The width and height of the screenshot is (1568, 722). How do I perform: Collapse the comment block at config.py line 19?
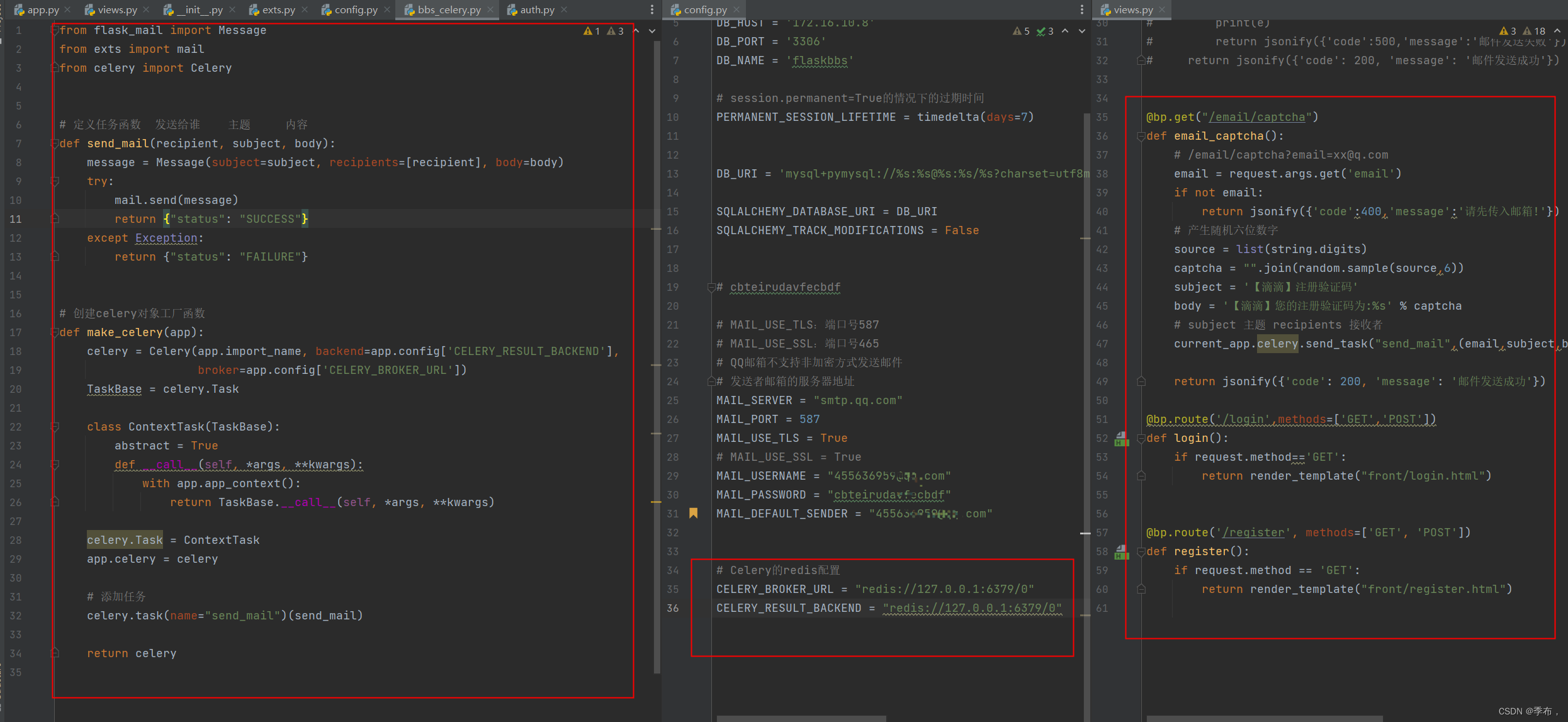711,287
